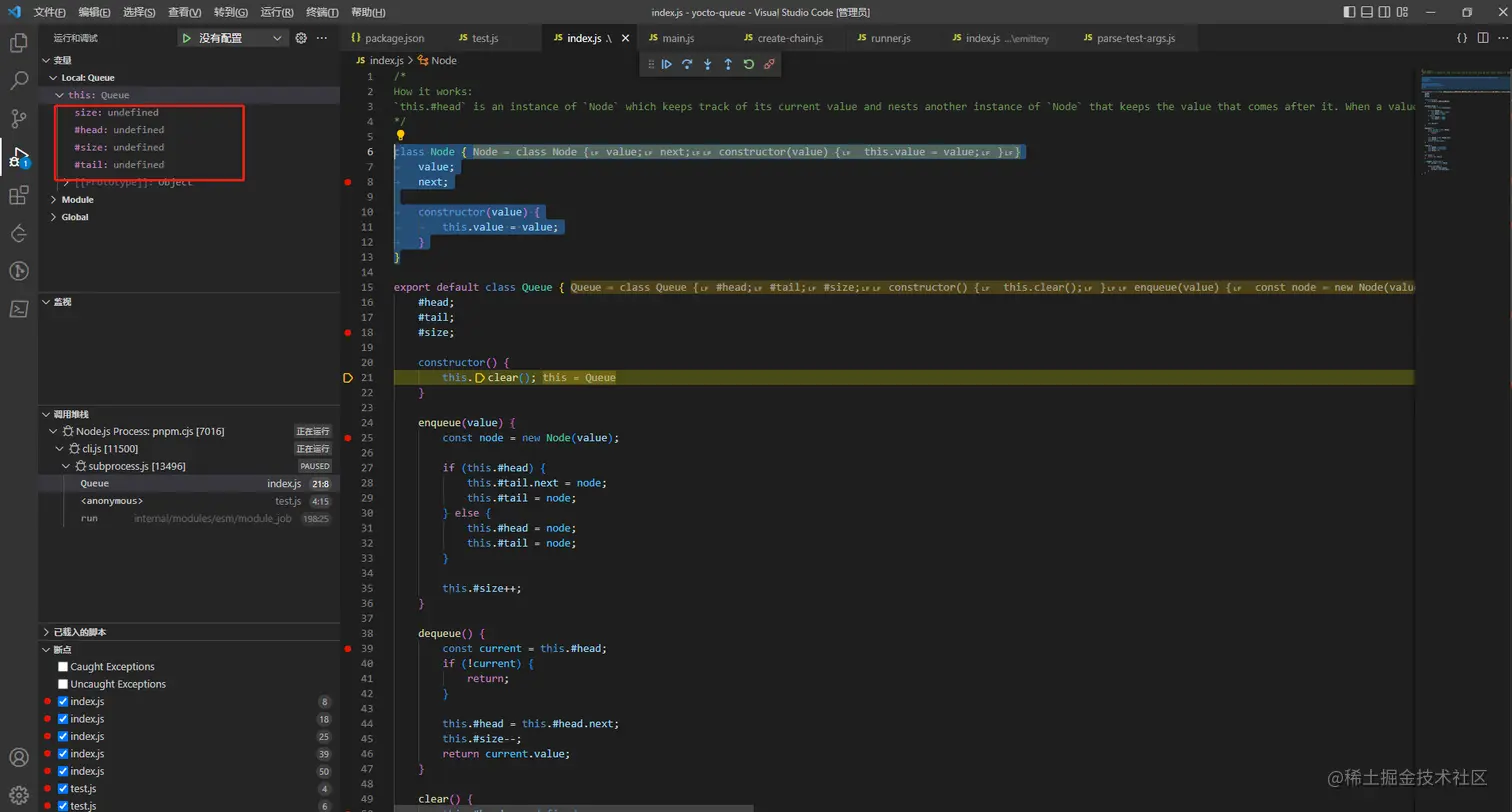Enable the Uncaught Exceptions checkbox
Viewport: 1512px width, 812px height.
pyautogui.click(x=63, y=684)
